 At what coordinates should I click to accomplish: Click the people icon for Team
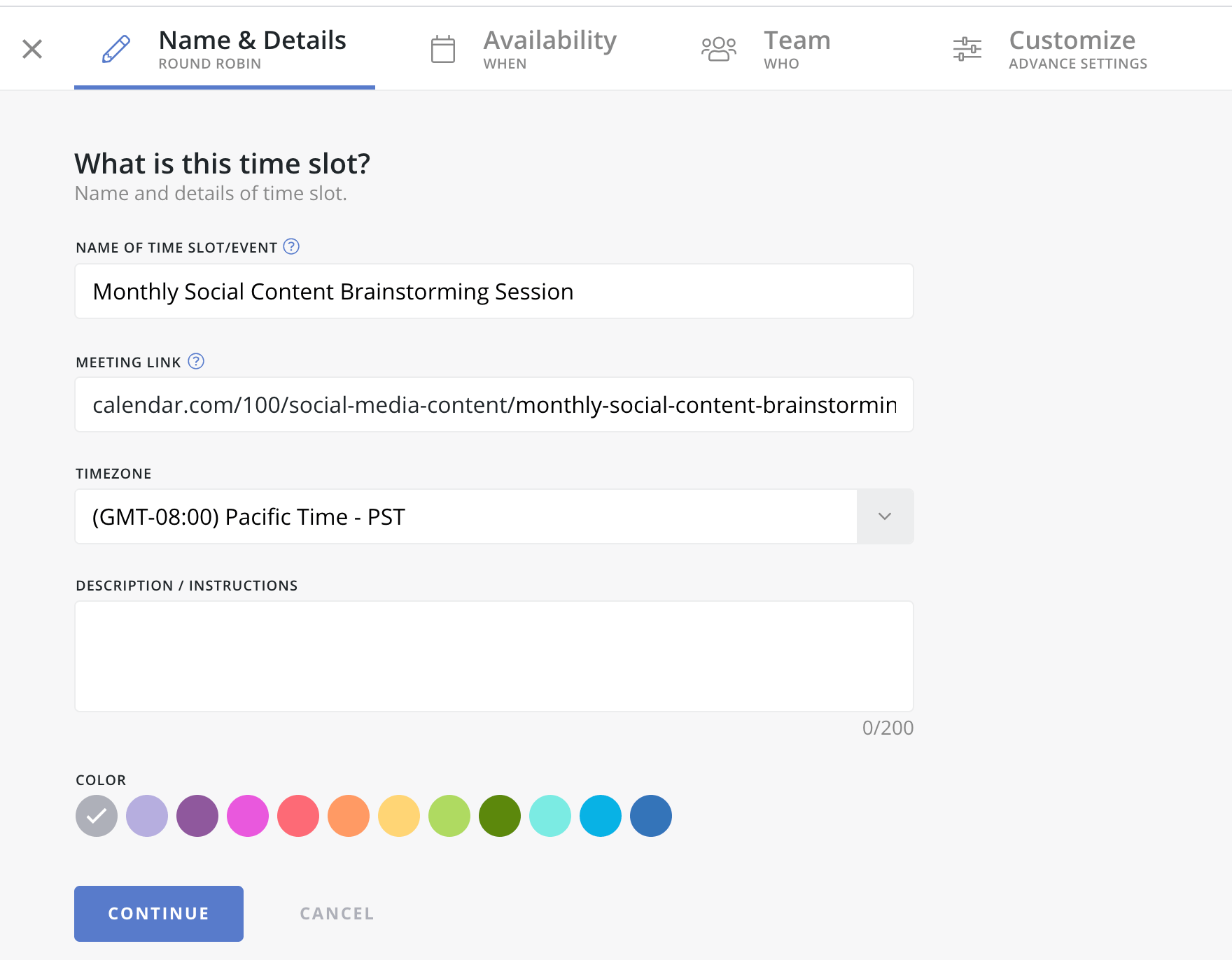[718, 50]
